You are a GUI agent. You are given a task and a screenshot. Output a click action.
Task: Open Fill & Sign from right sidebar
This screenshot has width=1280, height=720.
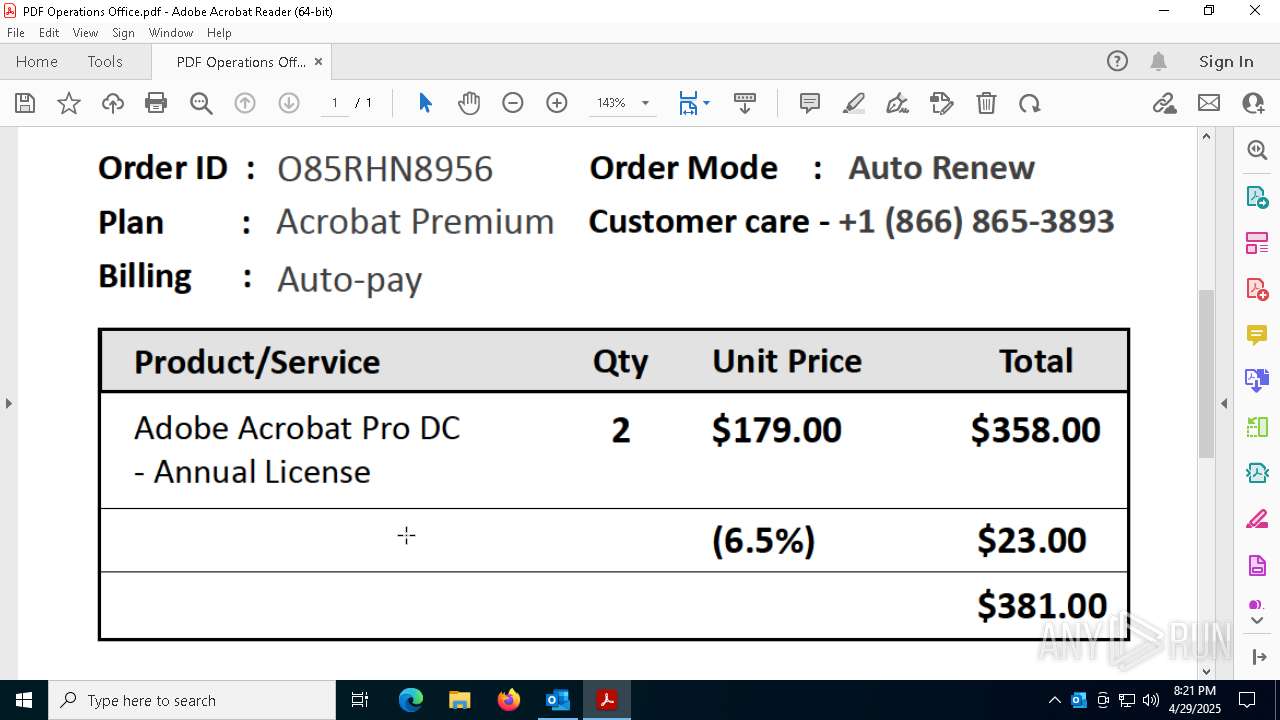[x=1257, y=520]
